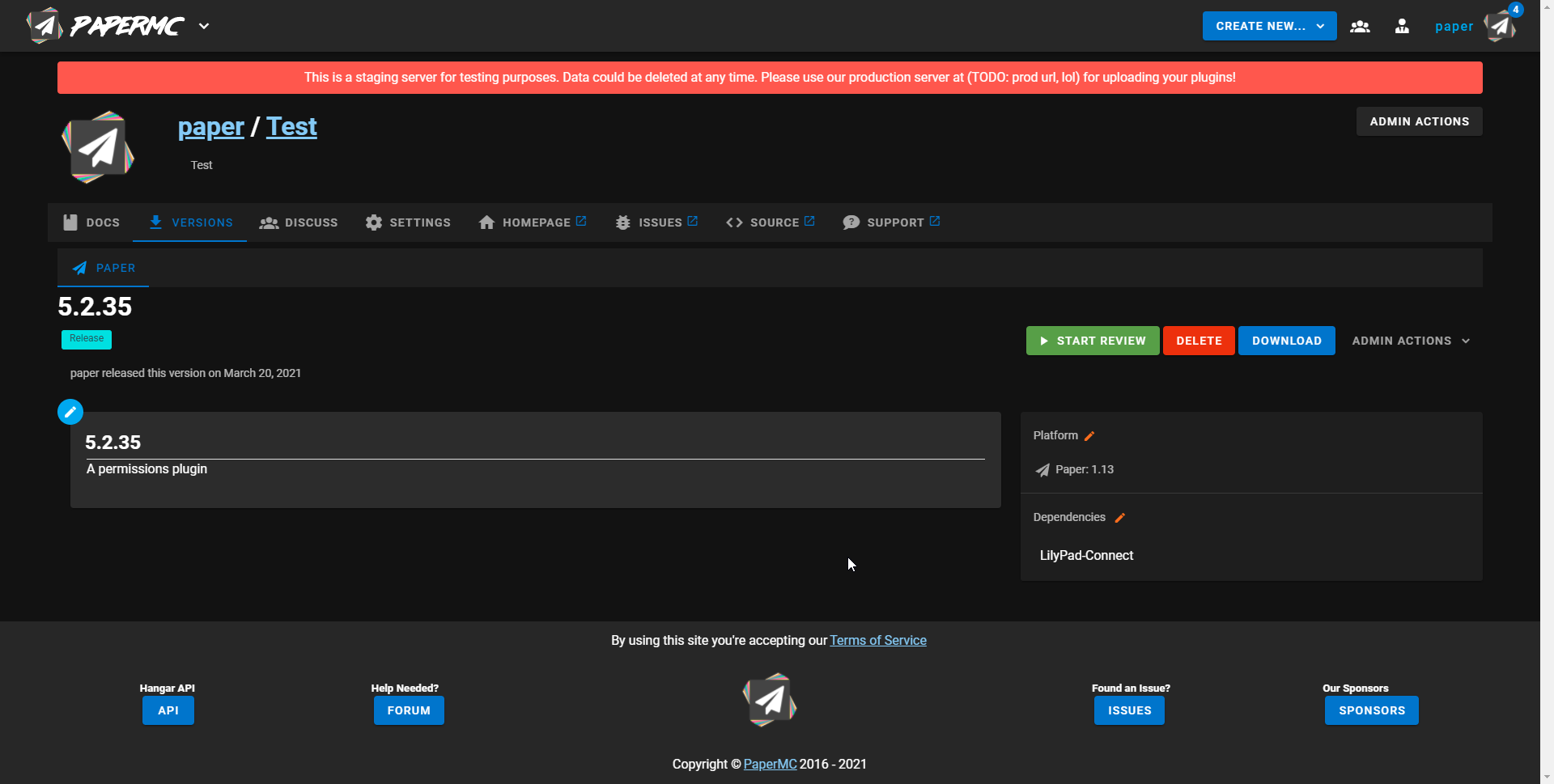Expand version Admin Actions dropdown
Viewport: 1554px width, 784px height.
pyautogui.click(x=1411, y=341)
